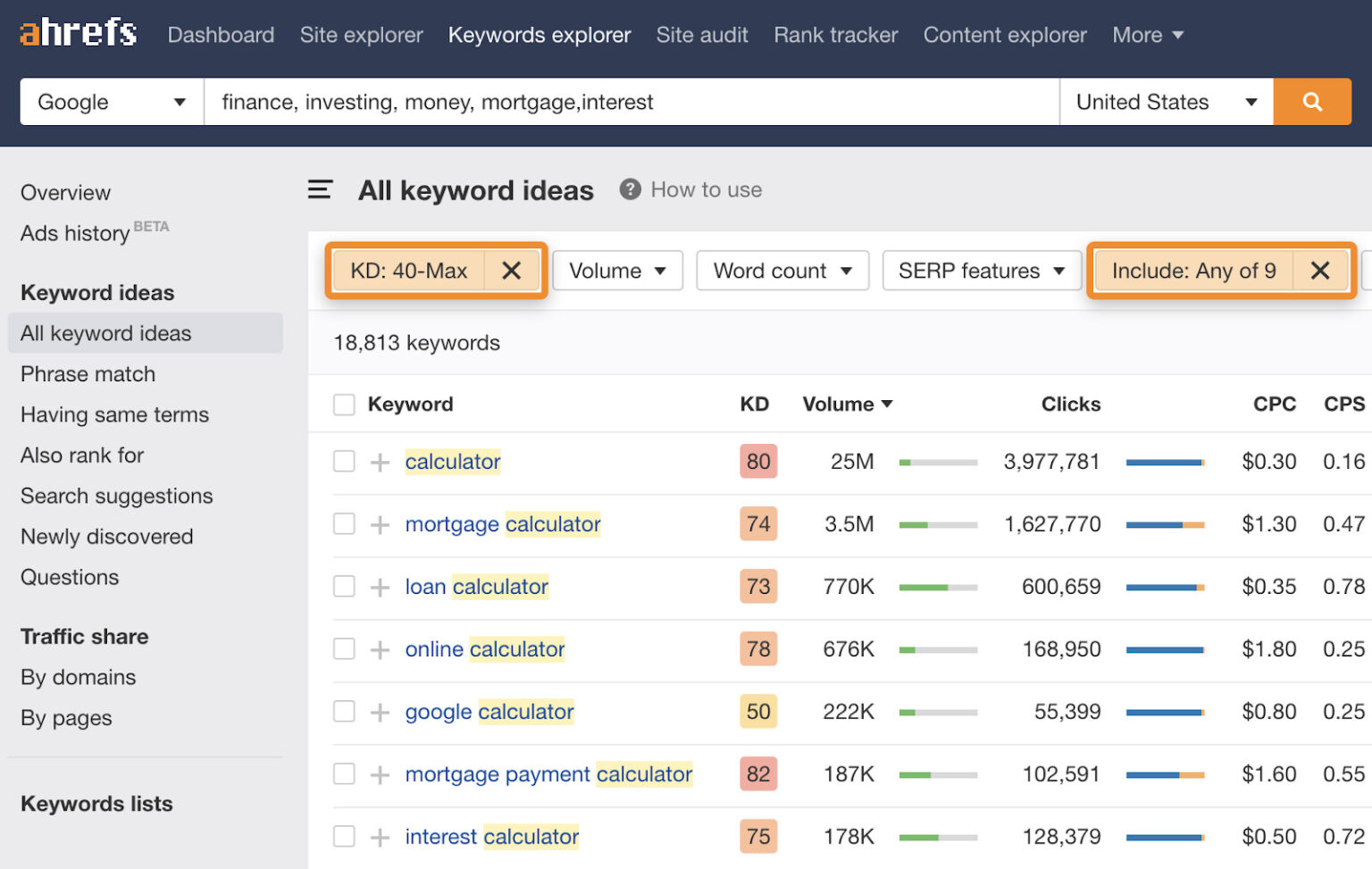The image size is (1372, 869).
Task: Open the list view hamburger icon near All keyword ideas
Action: pyautogui.click(x=320, y=189)
